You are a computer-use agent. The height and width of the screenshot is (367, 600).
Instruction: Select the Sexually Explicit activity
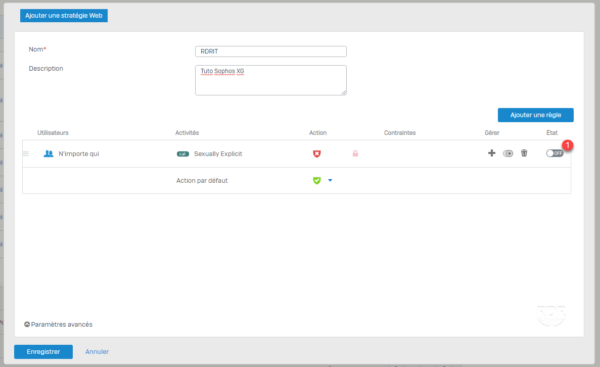pos(218,154)
